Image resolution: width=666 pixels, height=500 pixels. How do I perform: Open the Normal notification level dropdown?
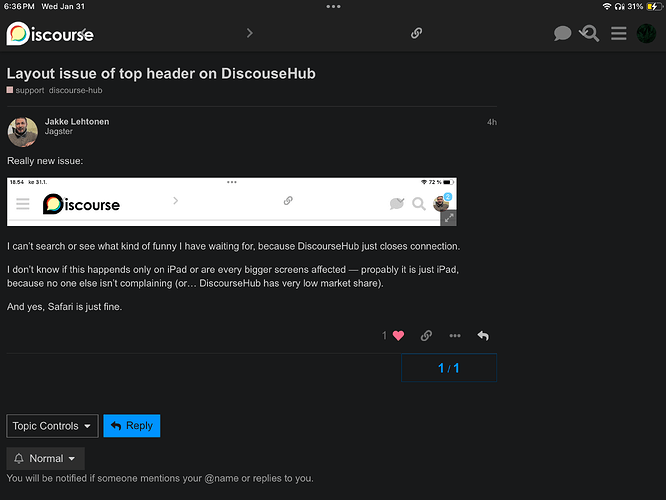click(45, 458)
